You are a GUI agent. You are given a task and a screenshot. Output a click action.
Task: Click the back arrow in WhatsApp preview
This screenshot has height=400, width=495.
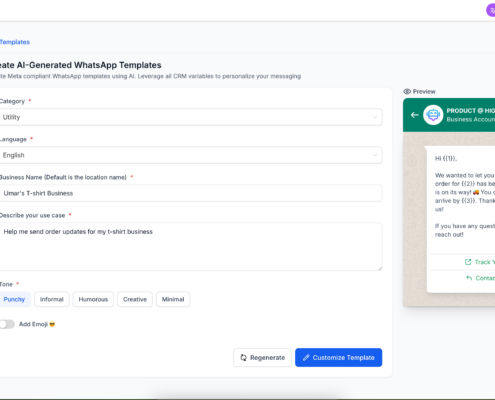click(x=414, y=115)
